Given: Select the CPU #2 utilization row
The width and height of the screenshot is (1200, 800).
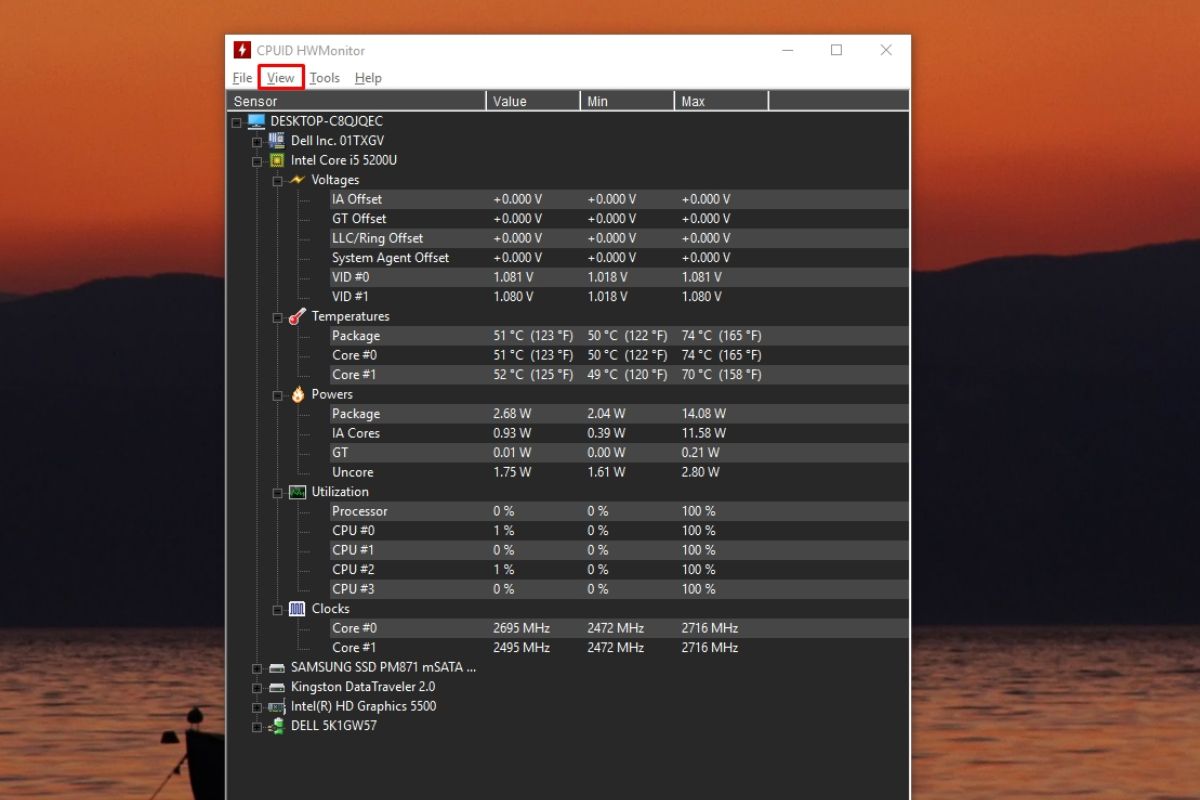Looking at the screenshot, I should [x=619, y=570].
